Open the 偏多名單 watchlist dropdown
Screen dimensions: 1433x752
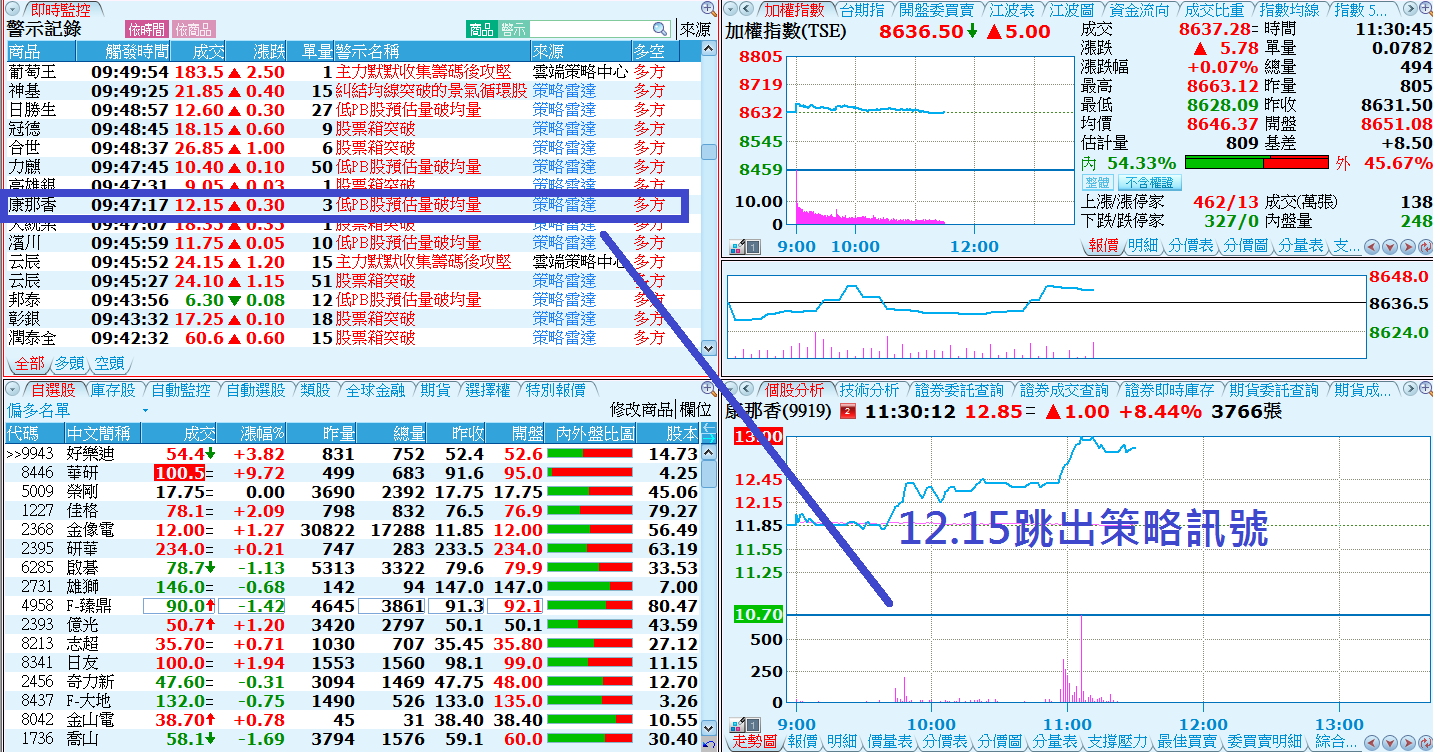145,411
